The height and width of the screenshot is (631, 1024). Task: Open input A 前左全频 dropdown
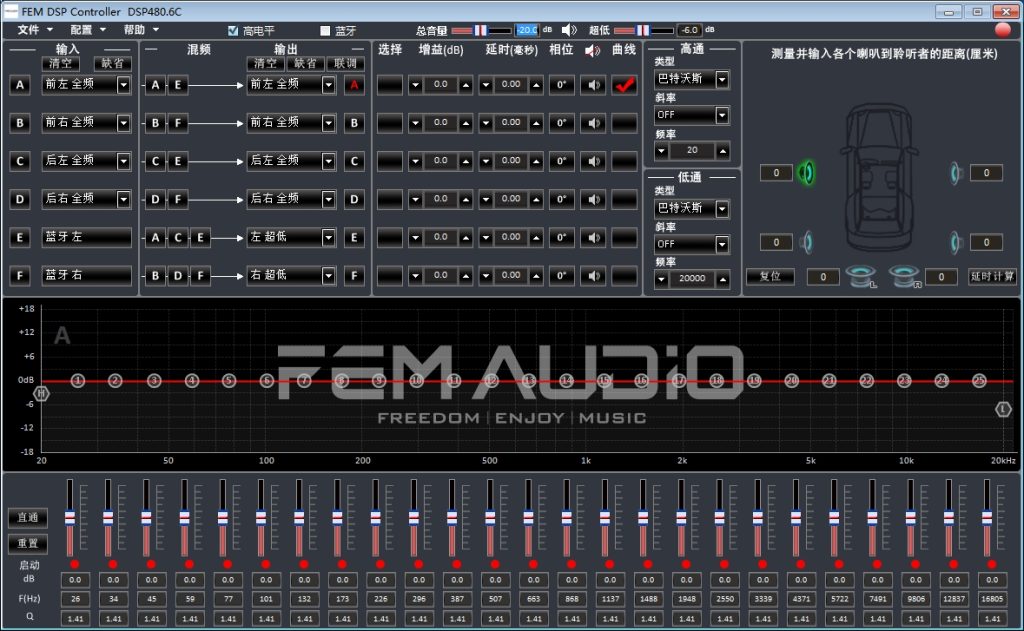123,85
